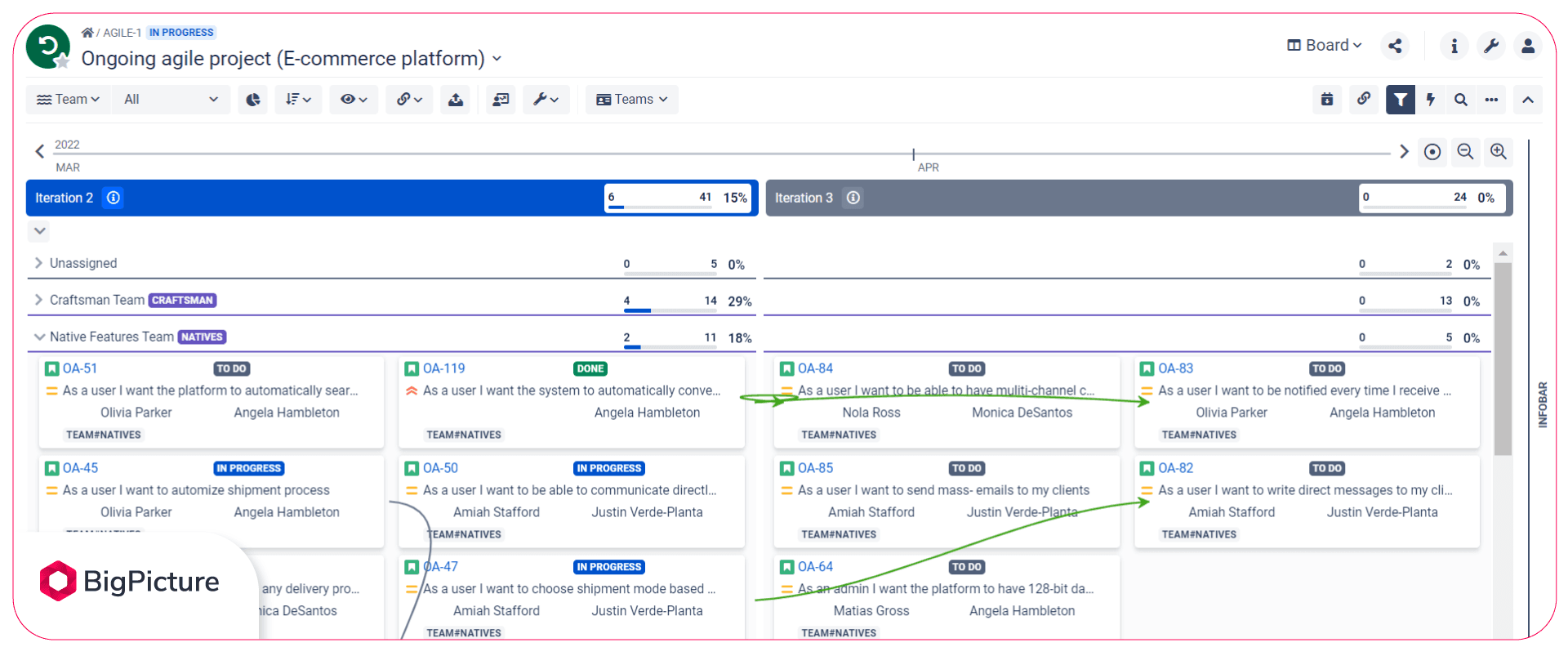Click the share icon in header

click(x=1395, y=46)
